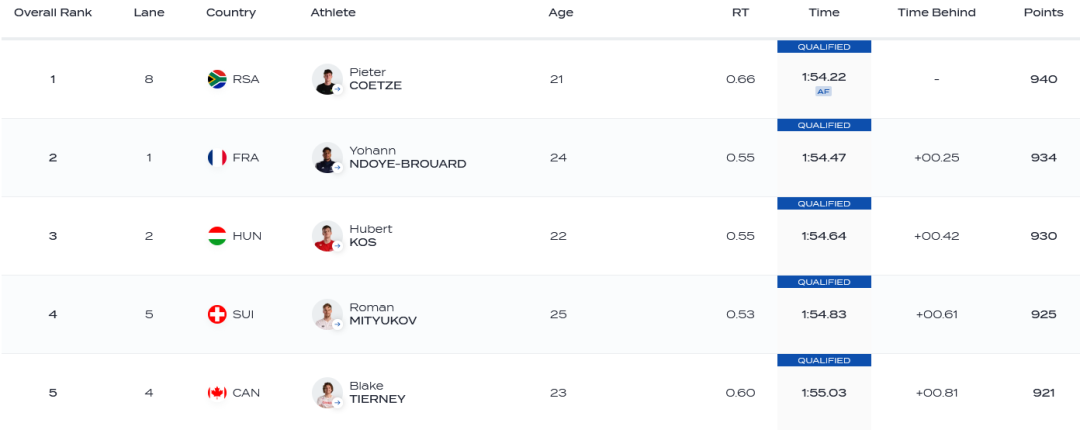Sort by the Overall Rank column header

(53, 13)
